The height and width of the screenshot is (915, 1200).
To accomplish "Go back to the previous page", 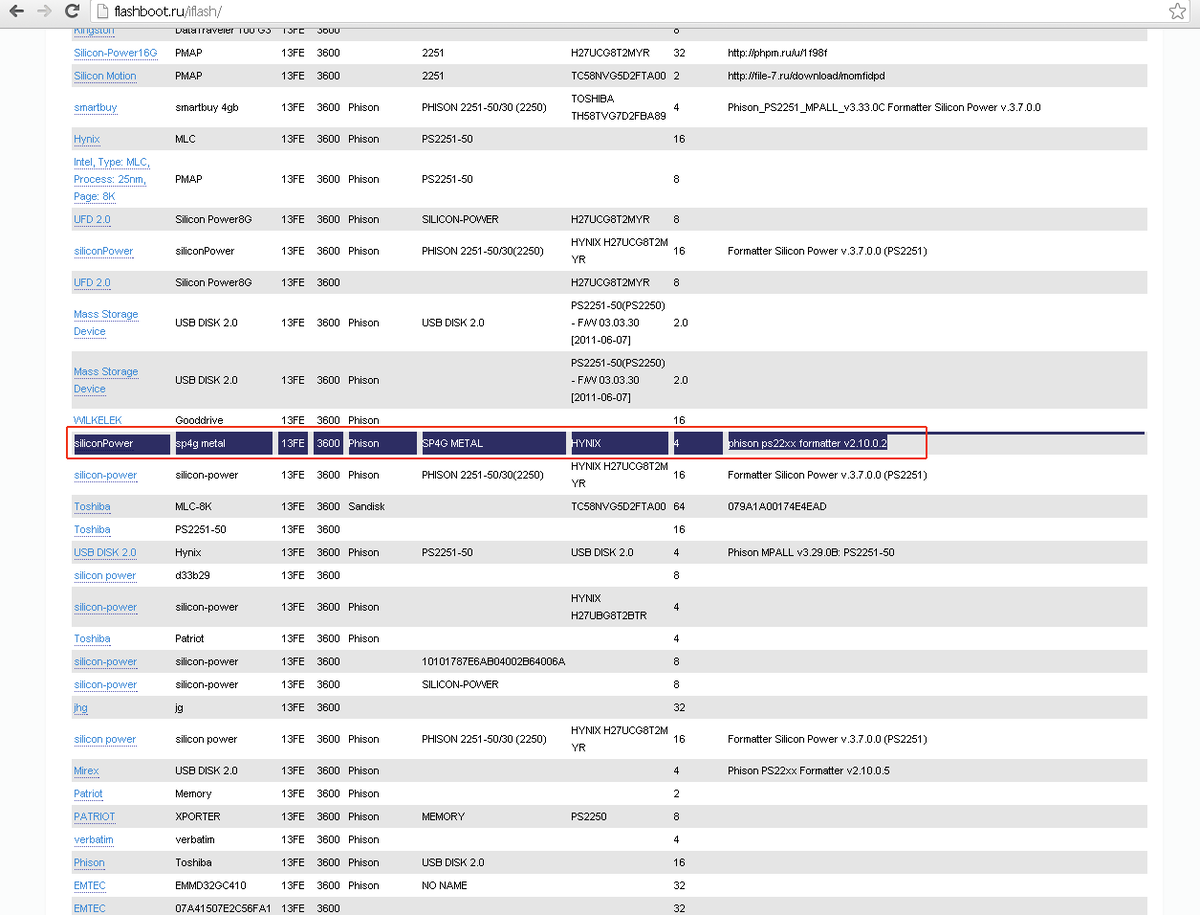I will (17, 12).
